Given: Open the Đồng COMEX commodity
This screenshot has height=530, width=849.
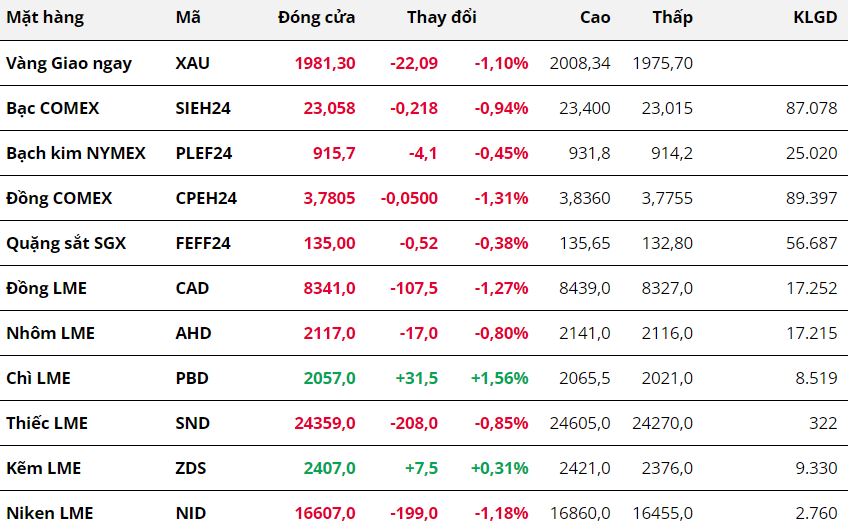Looking at the screenshot, I should click(59, 198).
